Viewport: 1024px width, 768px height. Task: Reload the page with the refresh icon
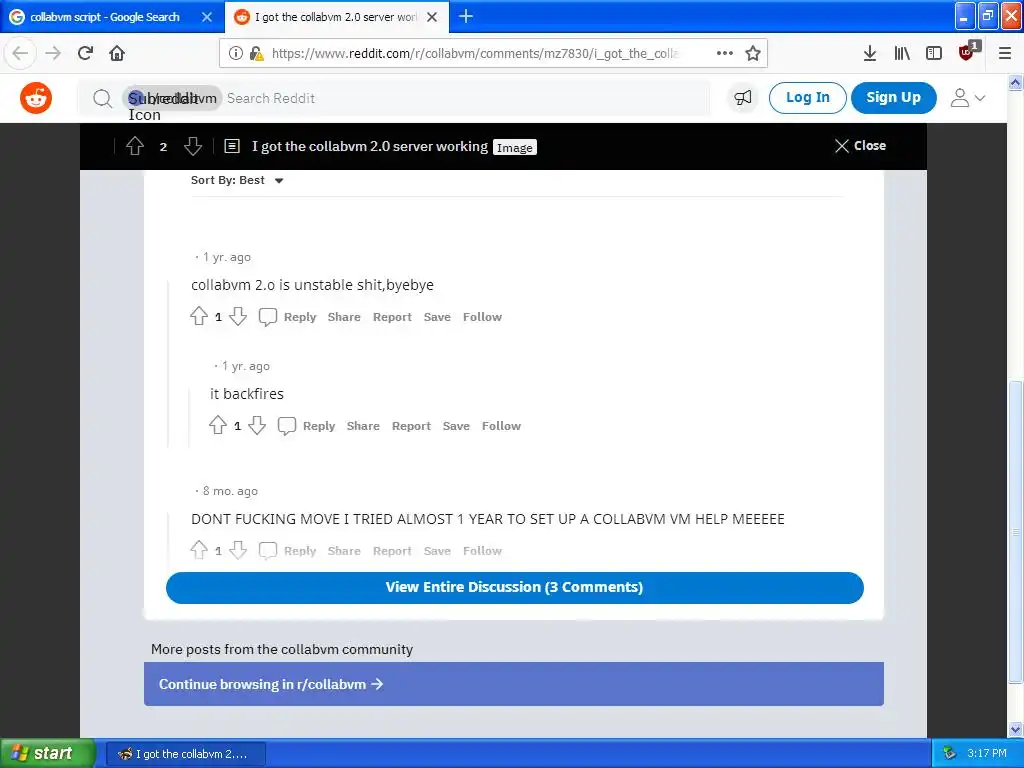[x=85, y=54]
